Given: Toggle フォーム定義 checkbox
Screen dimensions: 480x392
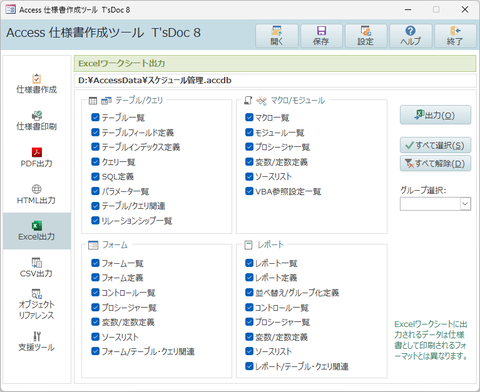Looking at the screenshot, I should 95,278.
